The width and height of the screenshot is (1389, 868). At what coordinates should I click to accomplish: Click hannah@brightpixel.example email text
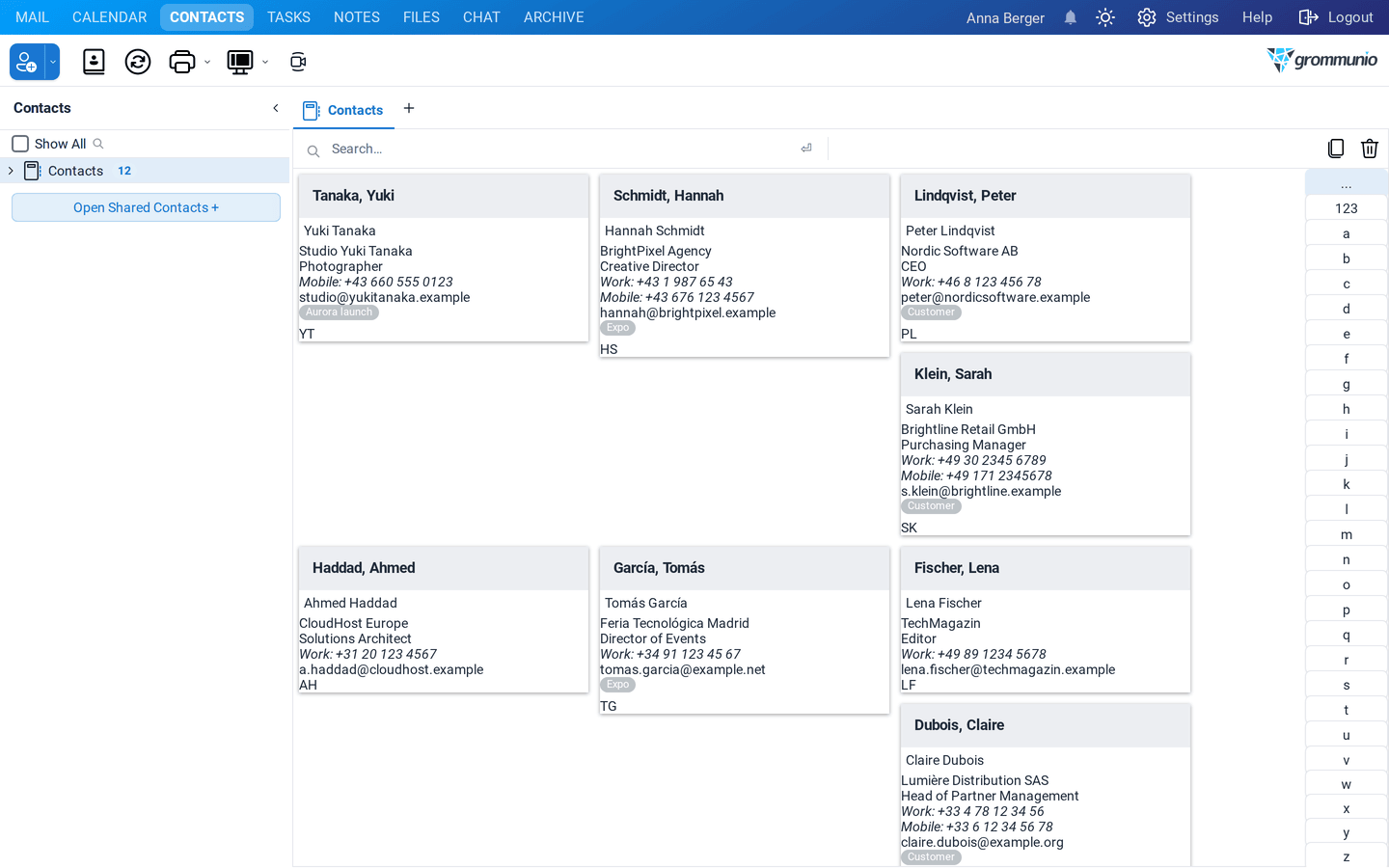click(688, 312)
